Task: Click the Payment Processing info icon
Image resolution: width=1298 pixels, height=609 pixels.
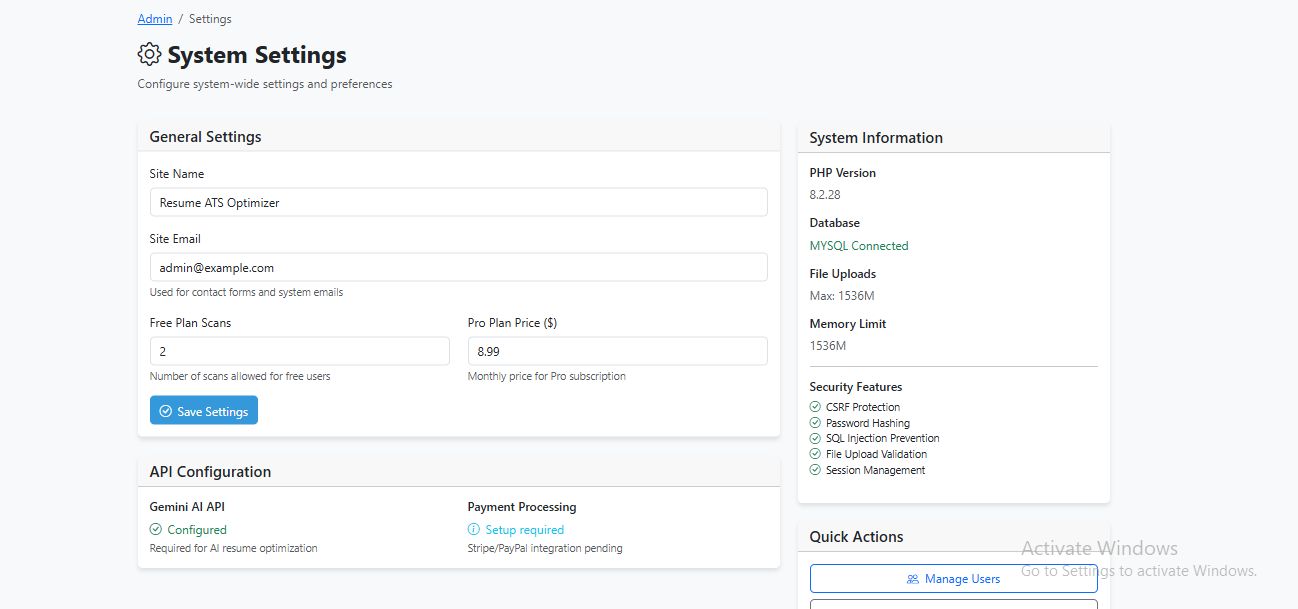Action: (x=474, y=530)
